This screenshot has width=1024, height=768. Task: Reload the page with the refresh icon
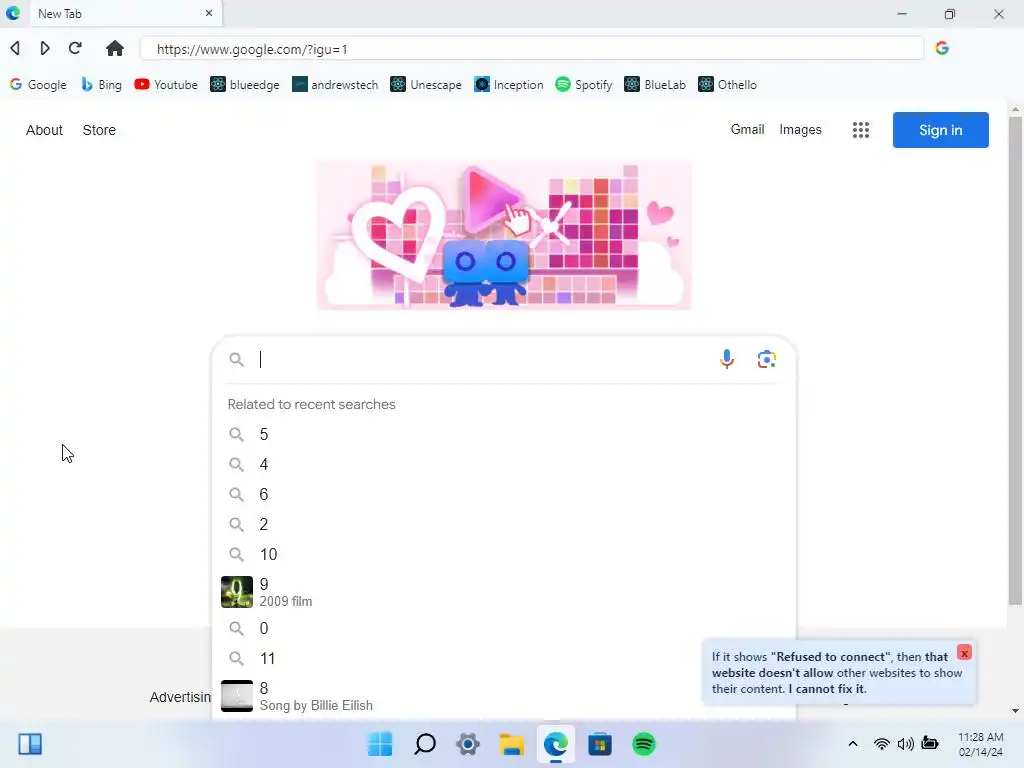76,48
